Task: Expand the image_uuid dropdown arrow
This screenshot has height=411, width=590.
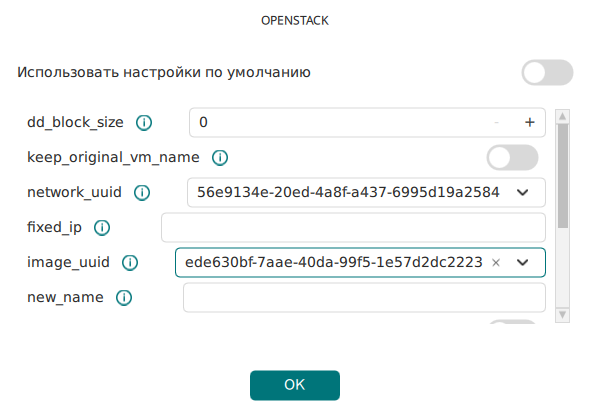Action: [523, 263]
